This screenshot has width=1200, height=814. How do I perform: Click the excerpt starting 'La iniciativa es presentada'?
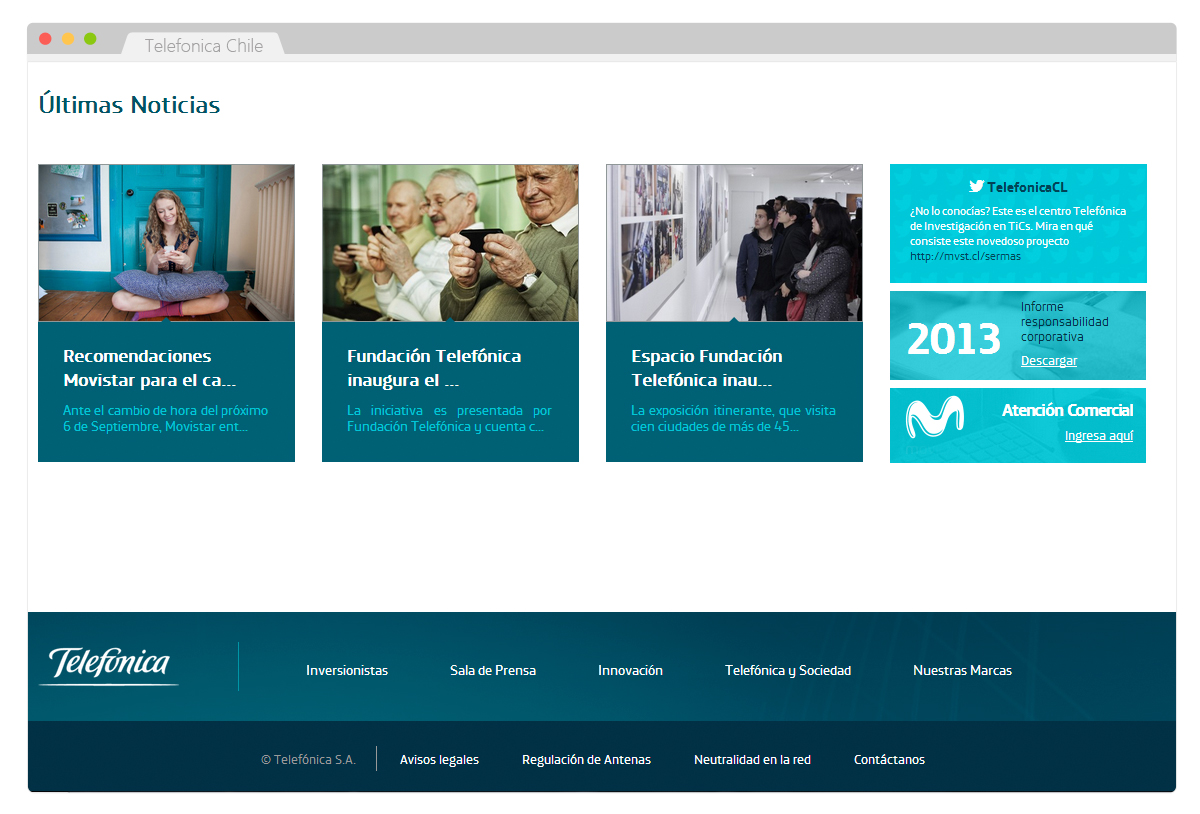pos(449,419)
